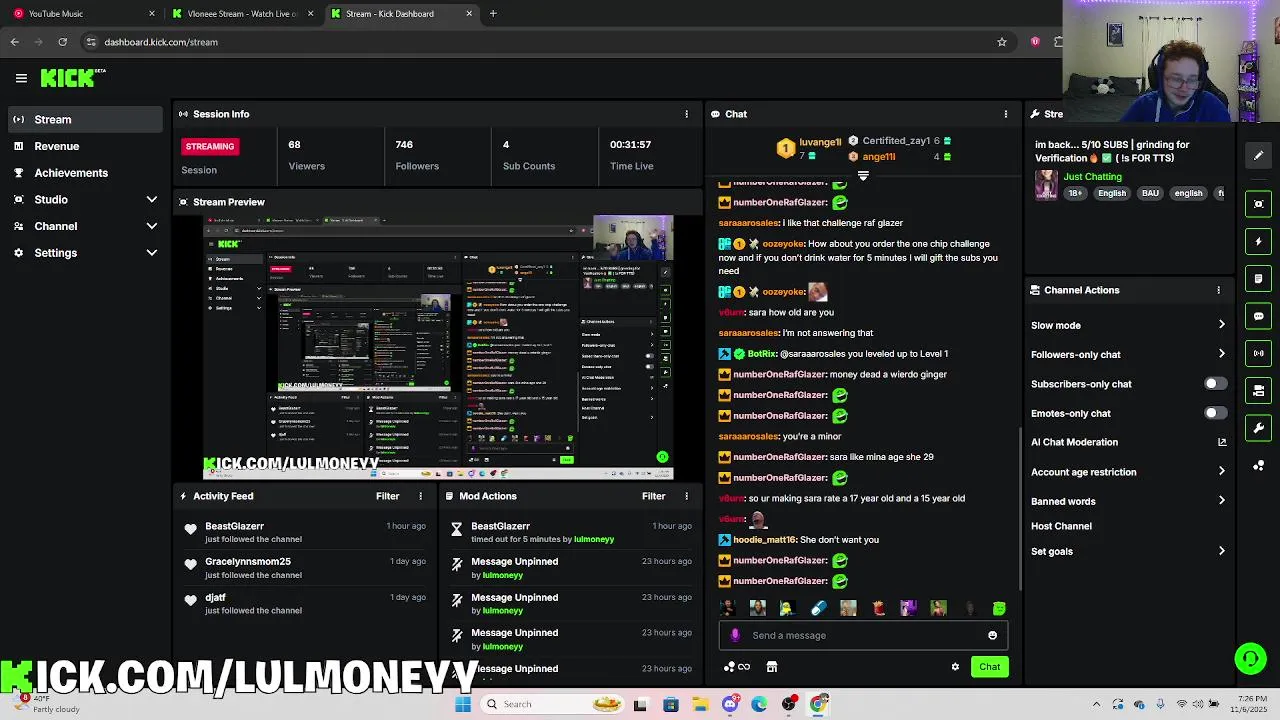This screenshot has width=1280, height=720.
Task: Open chat settings gear icon
Action: pyautogui.click(x=955, y=667)
